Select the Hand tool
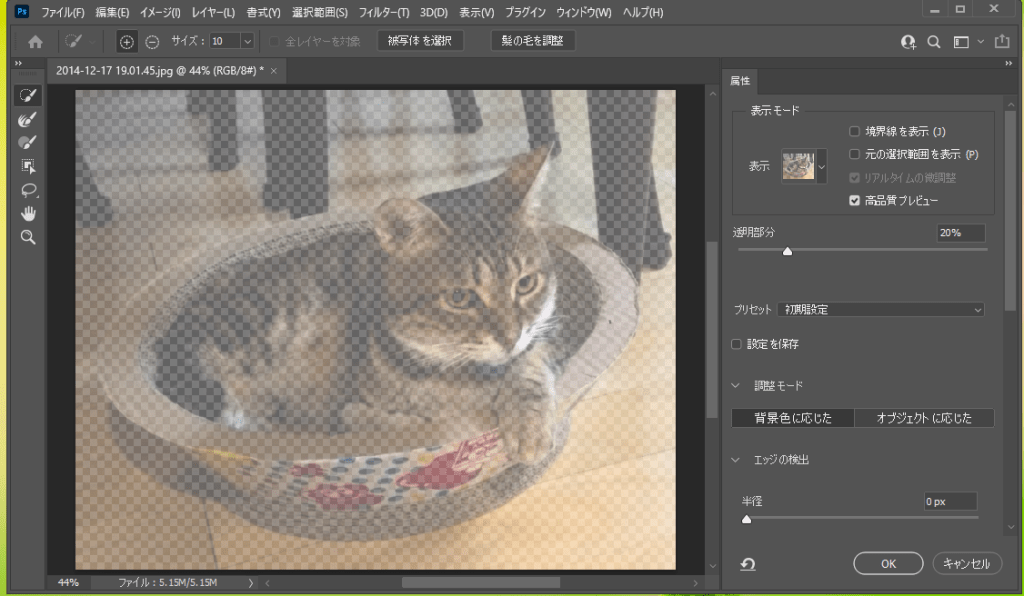 tap(28, 213)
